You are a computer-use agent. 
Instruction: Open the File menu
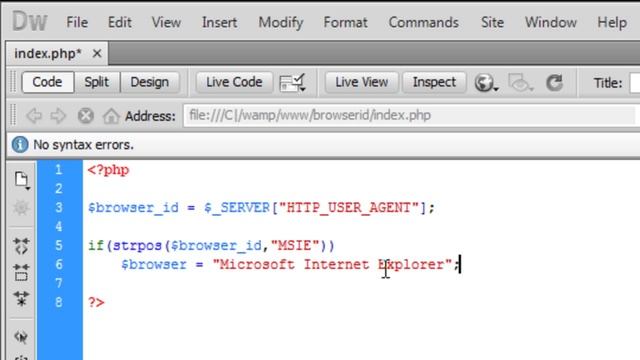point(77,22)
